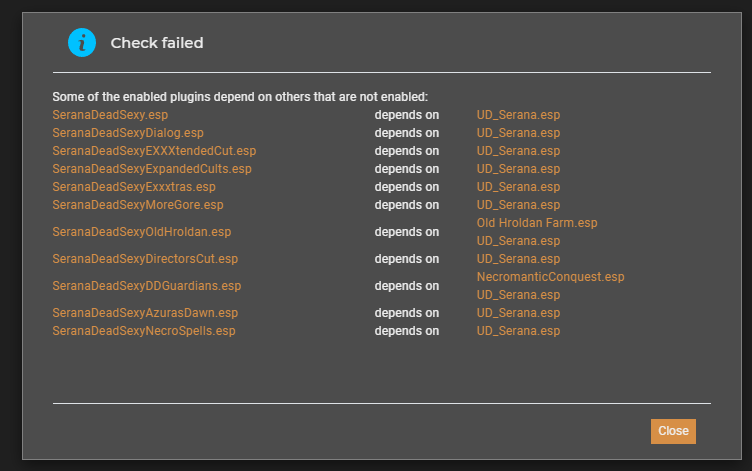The height and width of the screenshot is (471, 752).
Task: Click UD_Serana.esp below Old Hroldan Farm.esp
Action: point(518,241)
